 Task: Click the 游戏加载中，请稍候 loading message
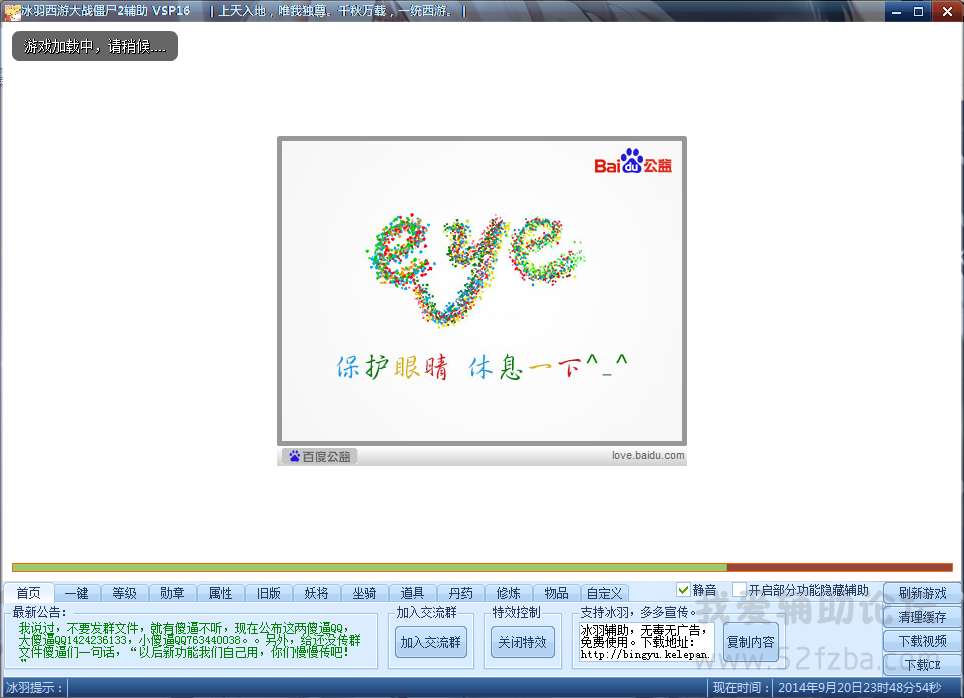pyautogui.click(x=95, y=46)
